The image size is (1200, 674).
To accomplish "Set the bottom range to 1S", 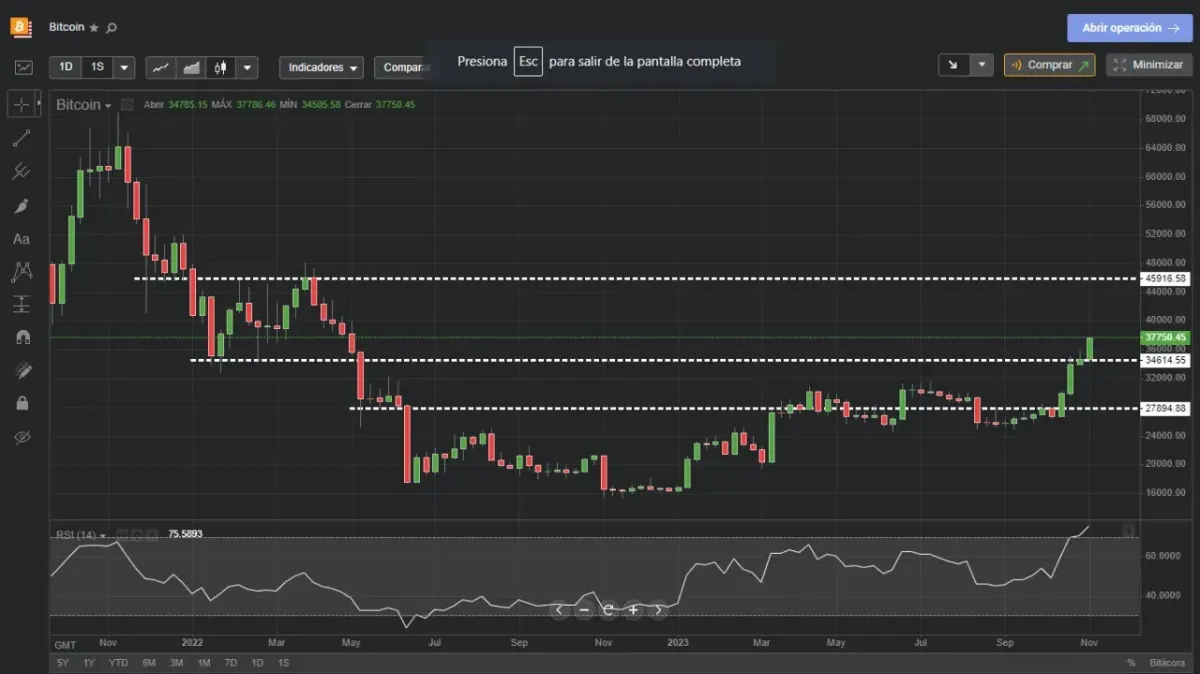I will 283,663.
